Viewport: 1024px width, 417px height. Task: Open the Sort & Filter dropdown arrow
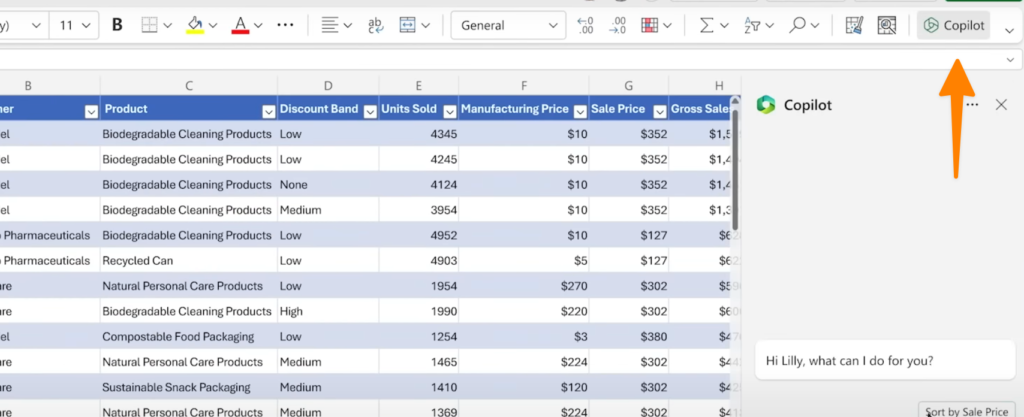tap(769, 25)
